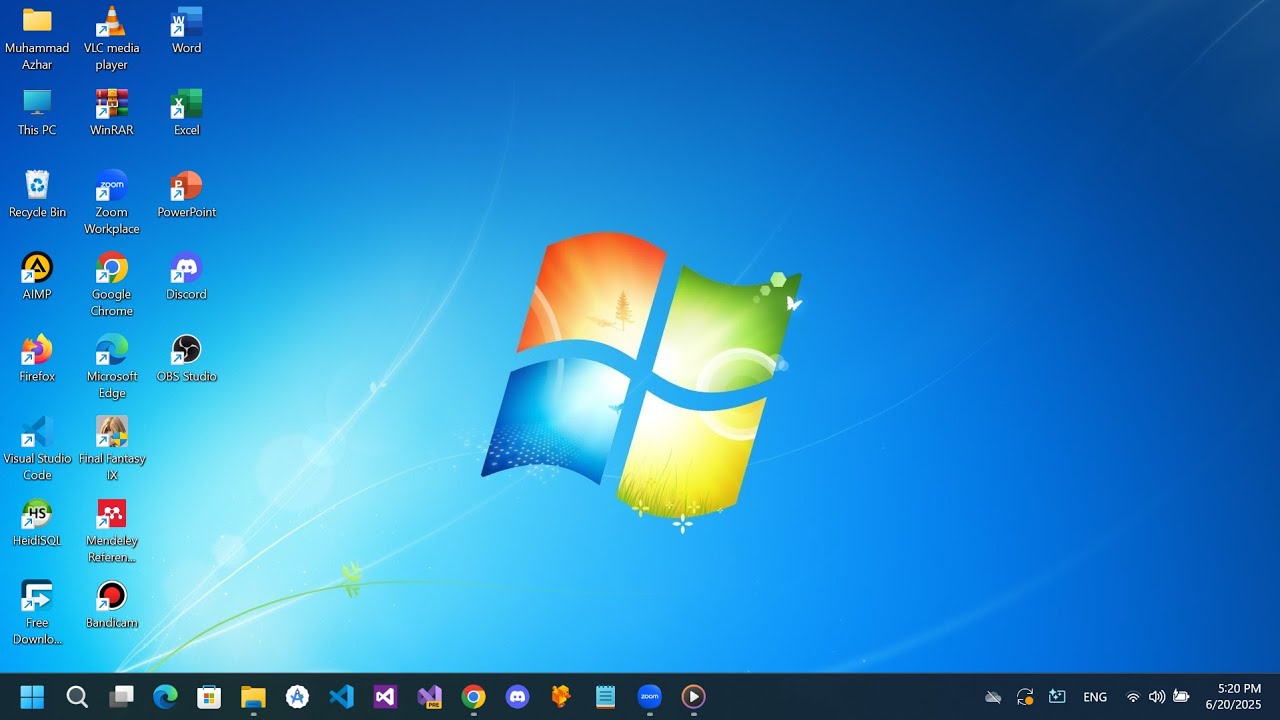The image size is (1280, 720).
Task: Select the OBS Studio desktop shortcut
Action: (x=186, y=358)
